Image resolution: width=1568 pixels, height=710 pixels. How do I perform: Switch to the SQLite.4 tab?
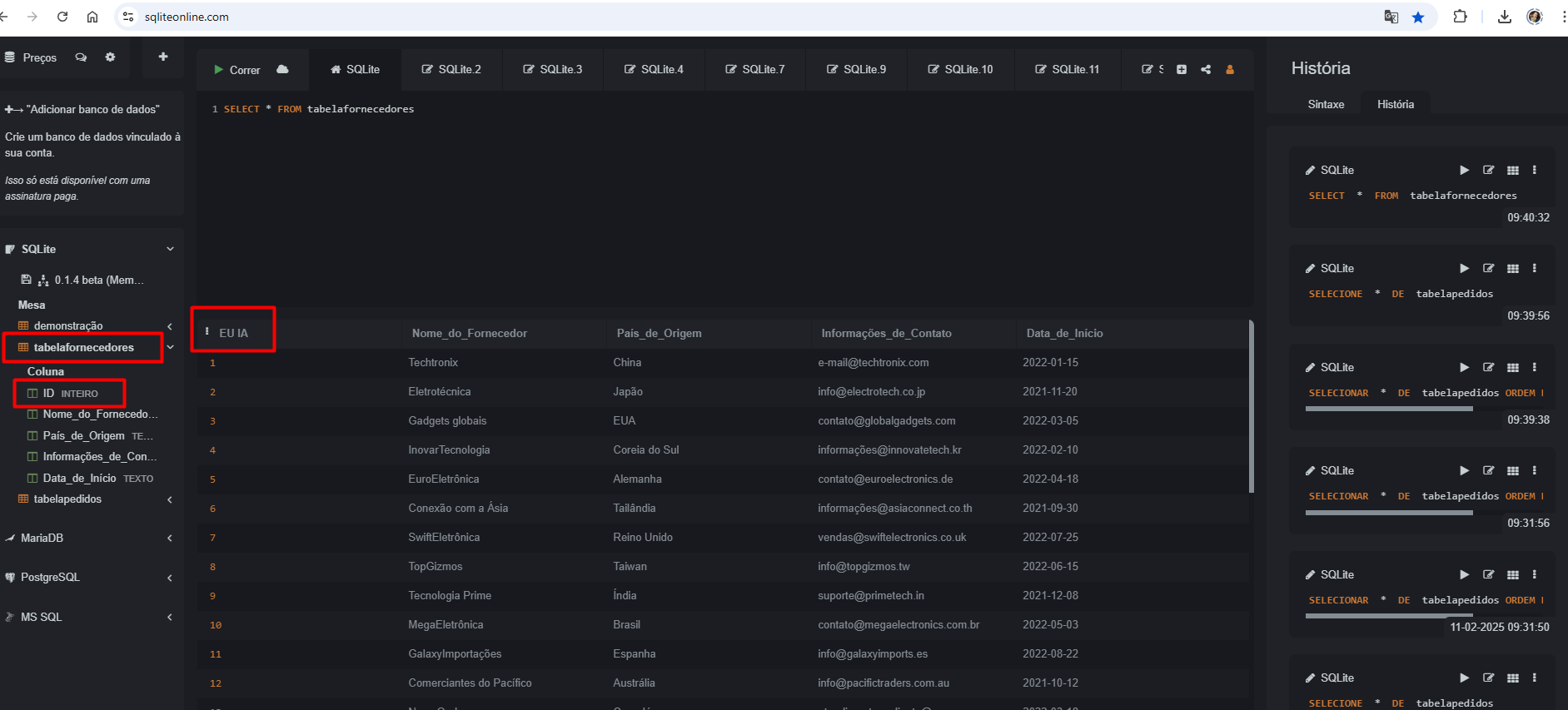655,69
